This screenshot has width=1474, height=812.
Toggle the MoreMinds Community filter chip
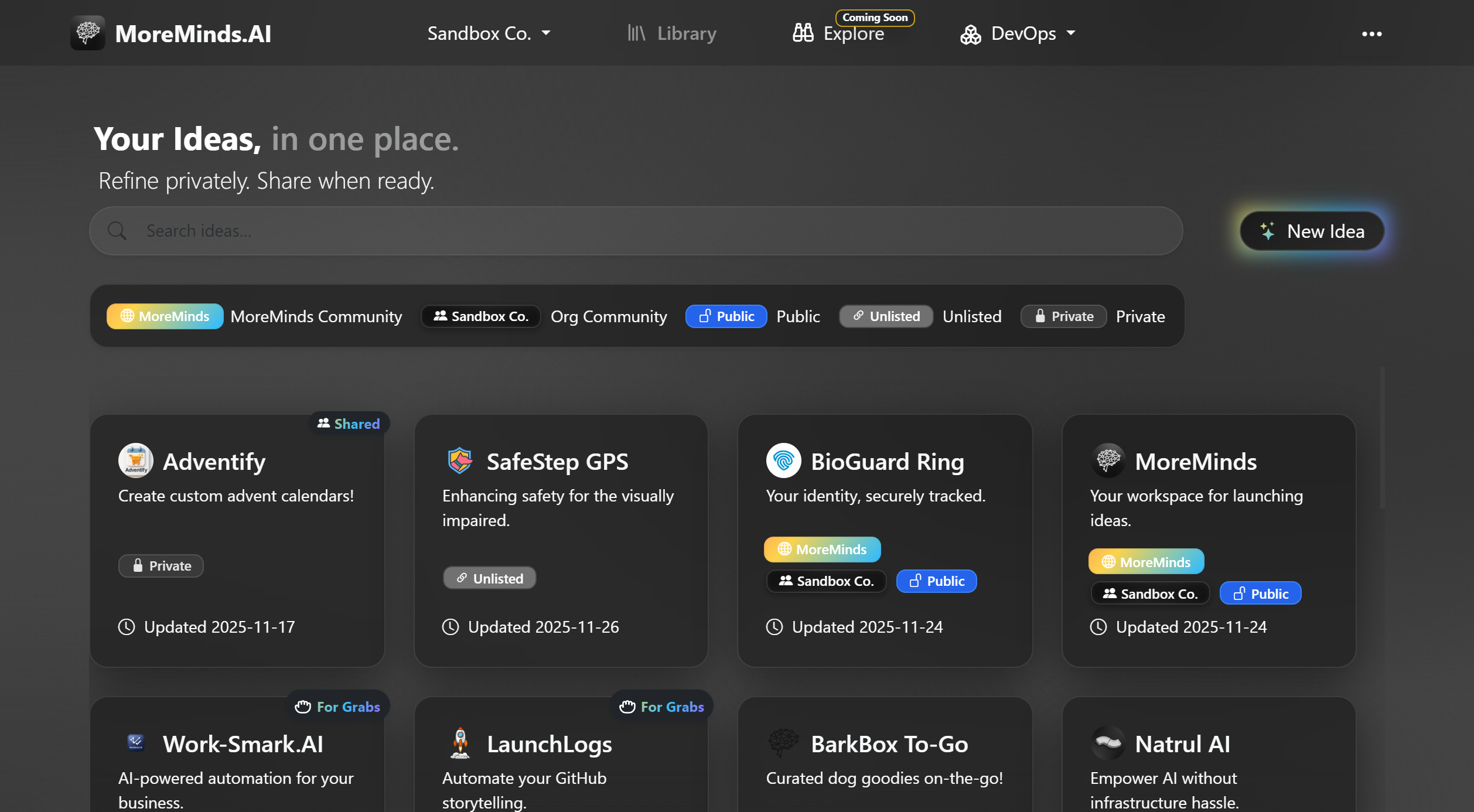(x=165, y=316)
